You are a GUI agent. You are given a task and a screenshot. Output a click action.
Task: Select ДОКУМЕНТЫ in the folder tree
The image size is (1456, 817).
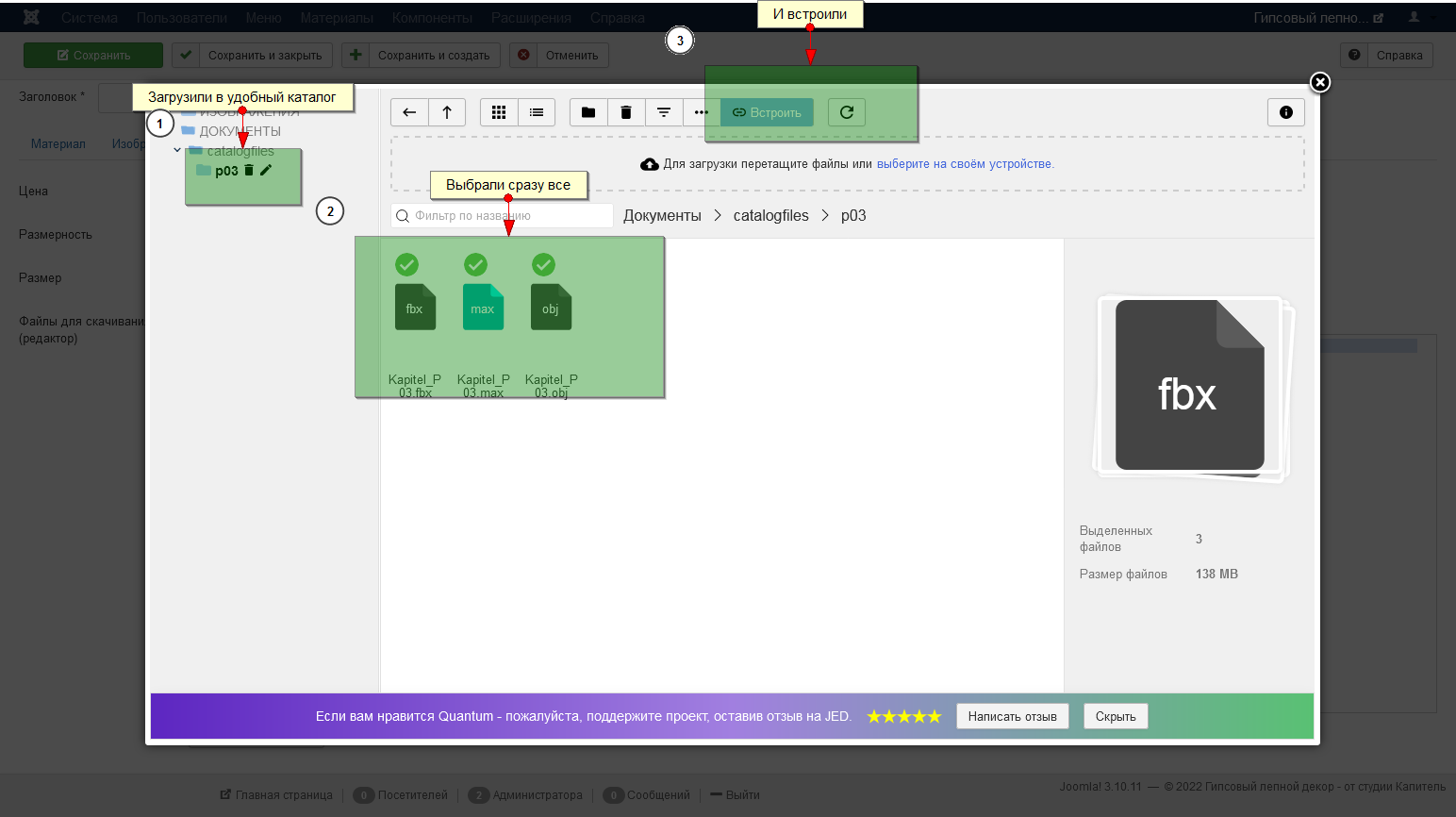240,131
